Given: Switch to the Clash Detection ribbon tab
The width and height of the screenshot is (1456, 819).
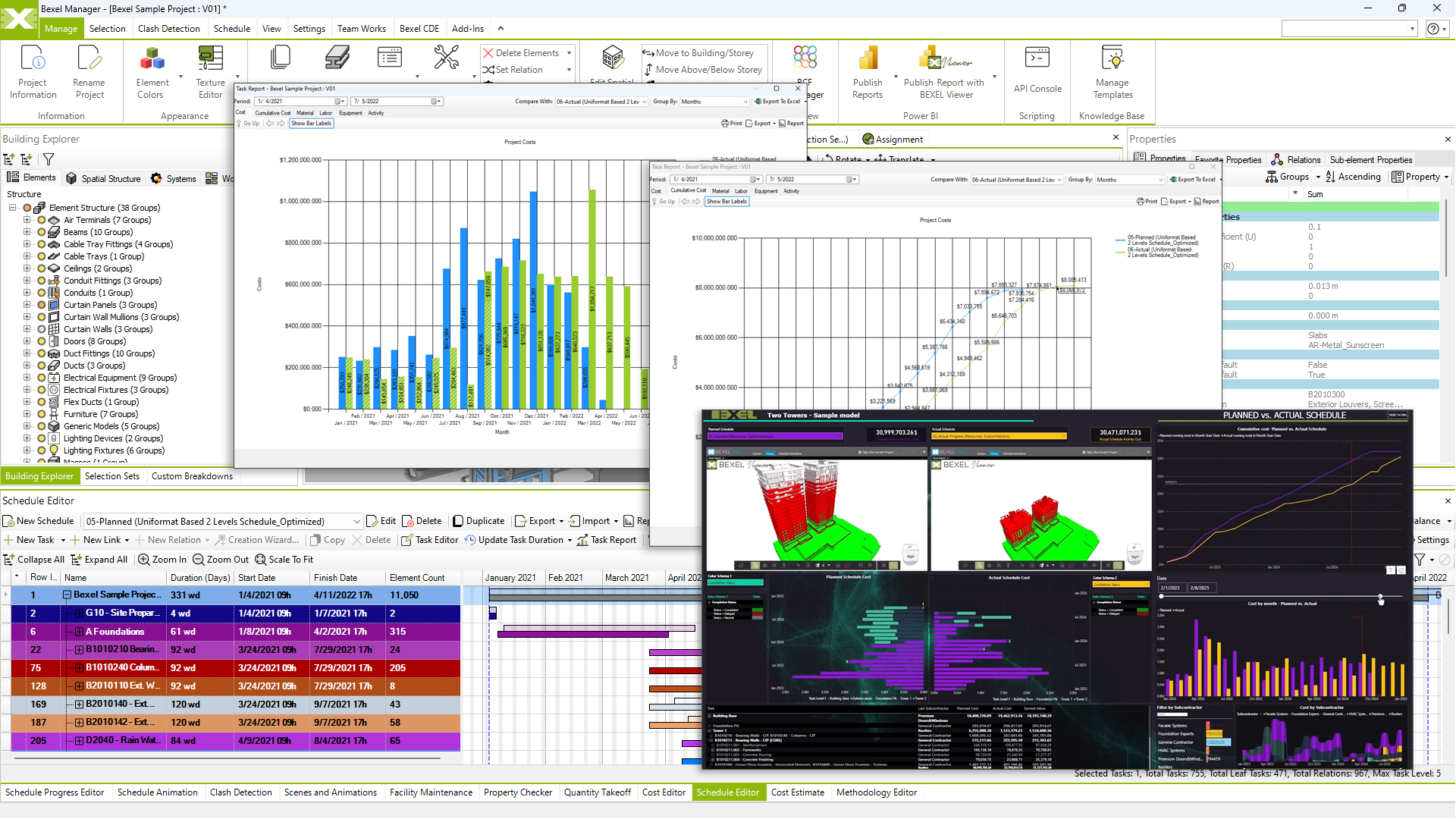Looking at the screenshot, I should 169,28.
